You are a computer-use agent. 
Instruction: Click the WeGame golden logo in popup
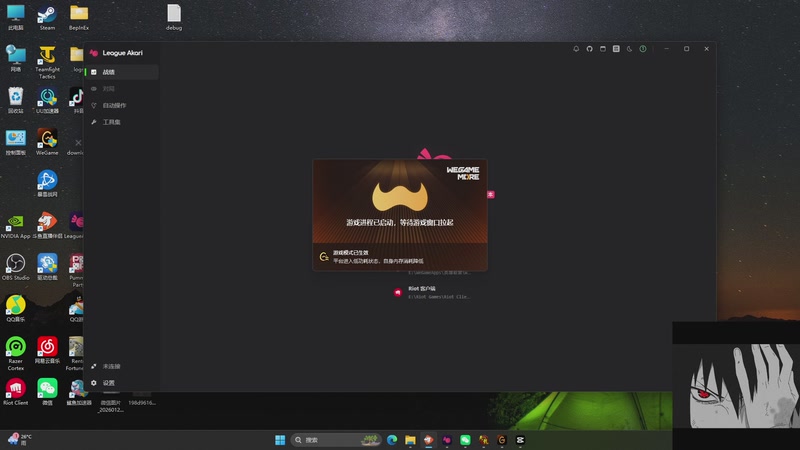tap(399, 196)
